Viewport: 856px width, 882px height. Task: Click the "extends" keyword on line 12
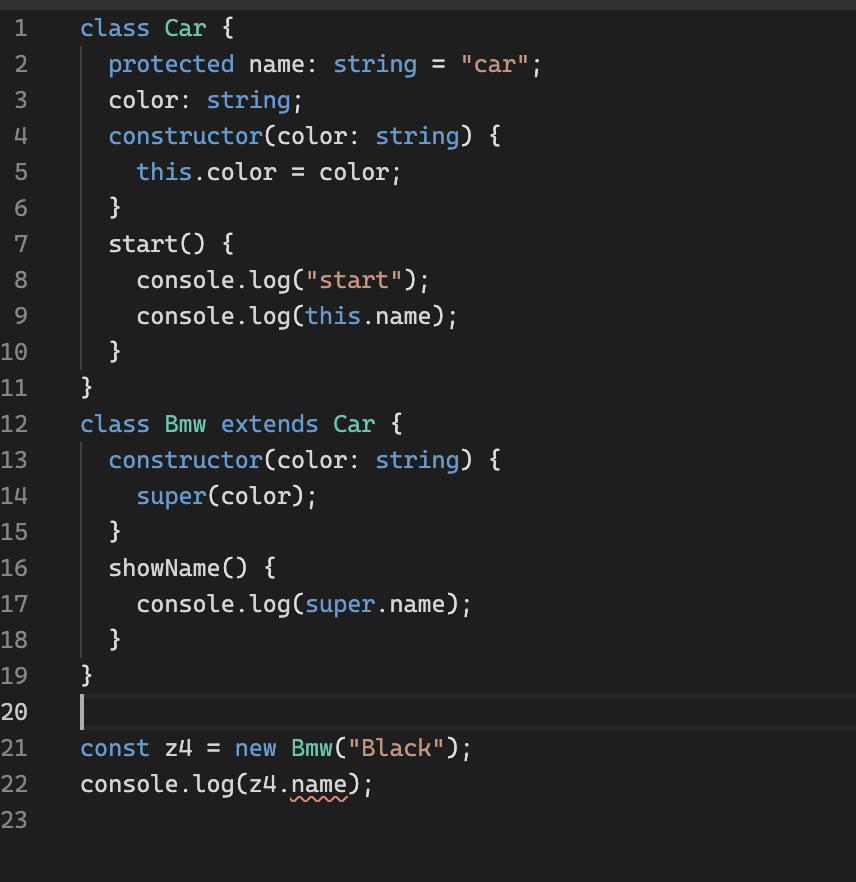(x=269, y=424)
